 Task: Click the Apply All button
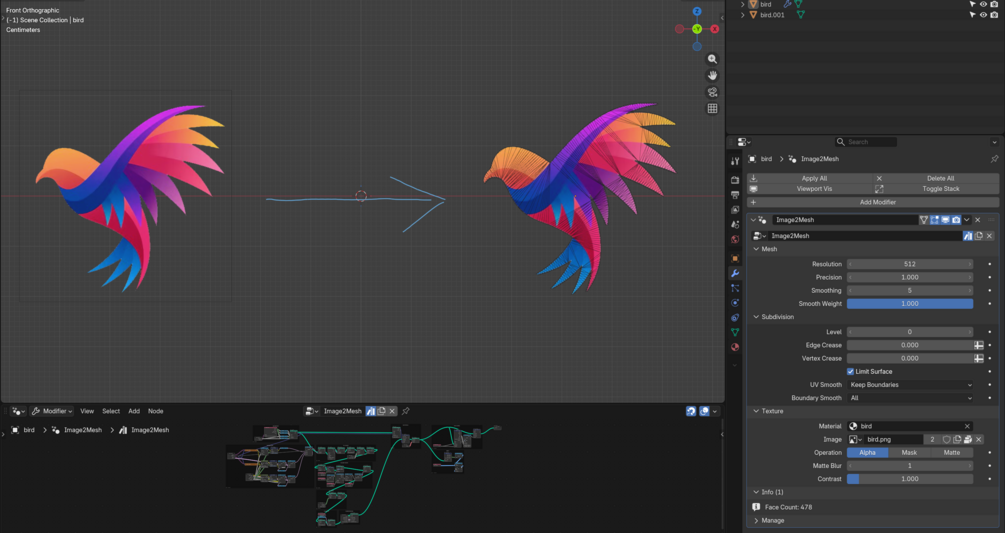click(x=809, y=179)
